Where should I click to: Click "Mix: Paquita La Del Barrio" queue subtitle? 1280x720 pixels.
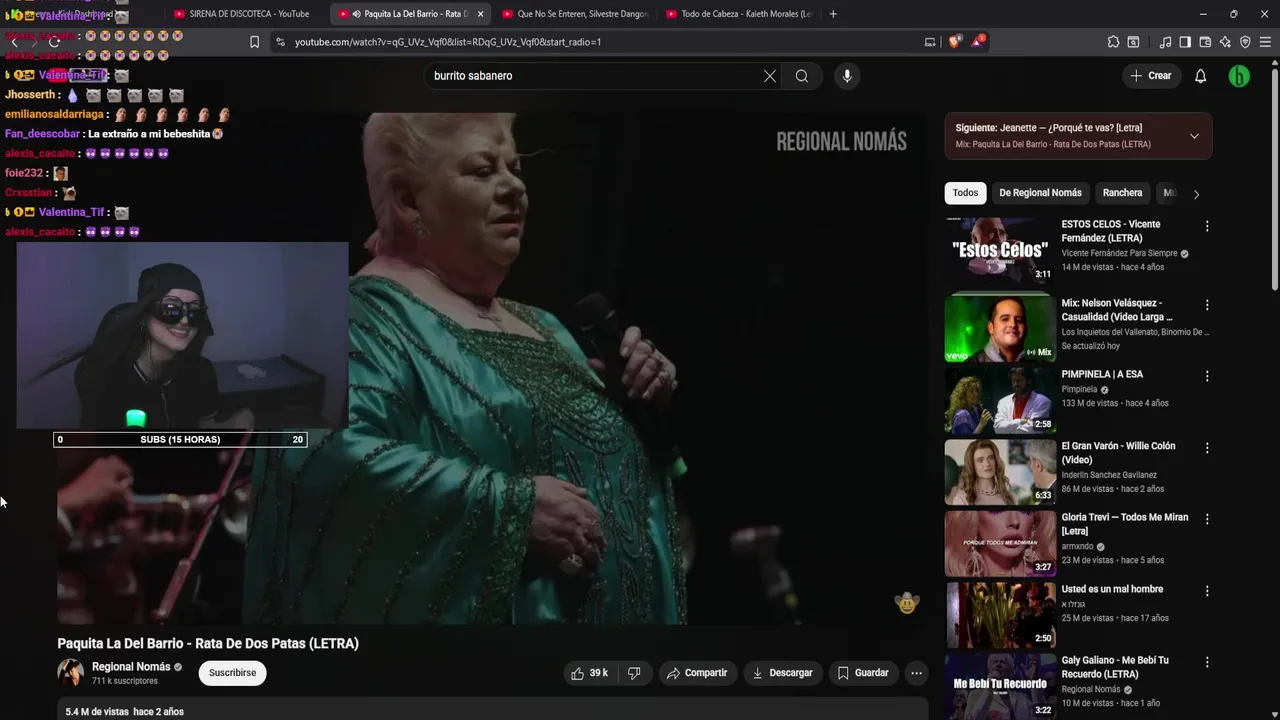click(x=1053, y=144)
